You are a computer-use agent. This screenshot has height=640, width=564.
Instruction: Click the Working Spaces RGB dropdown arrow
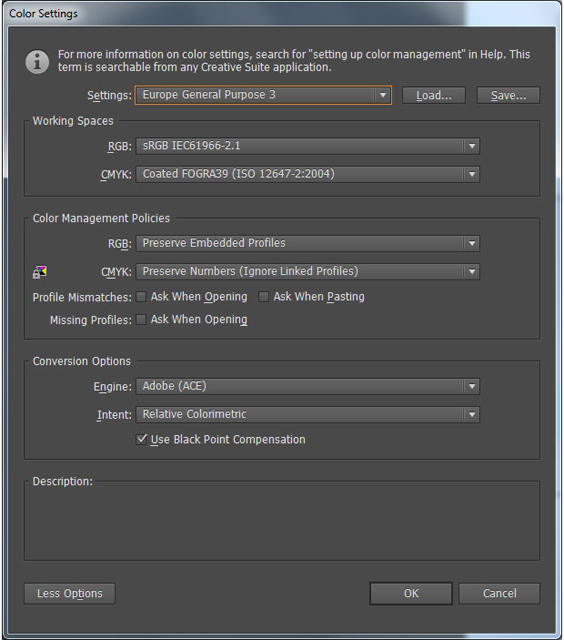[x=472, y=146]
